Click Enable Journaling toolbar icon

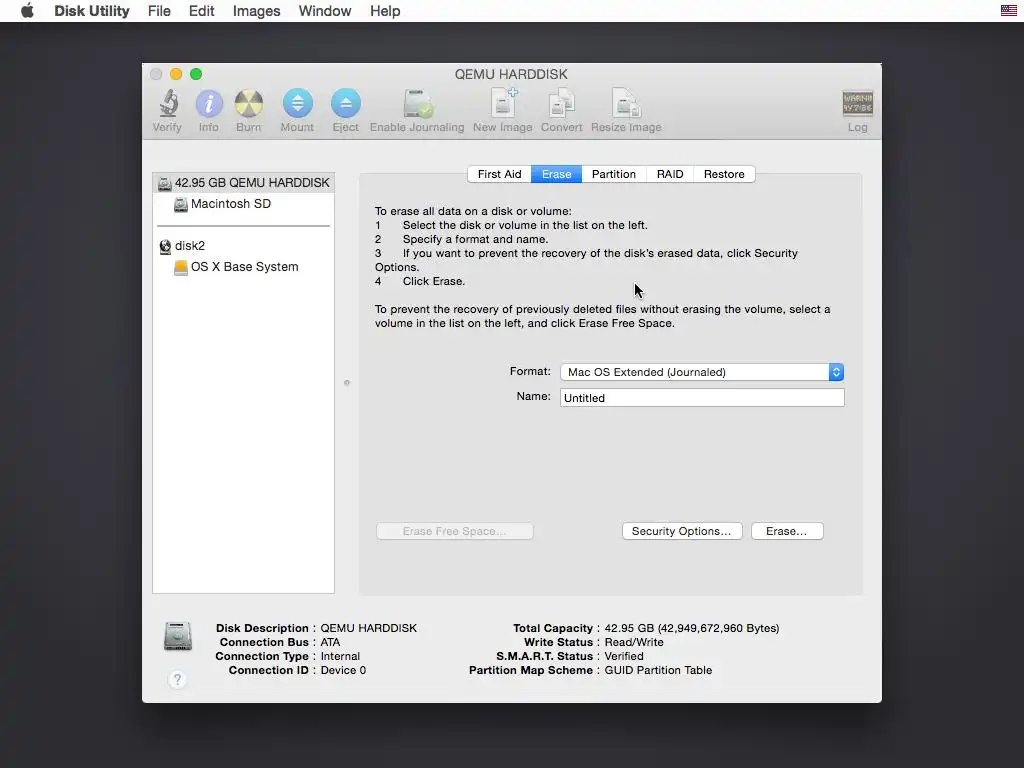(x=417, y=103)
